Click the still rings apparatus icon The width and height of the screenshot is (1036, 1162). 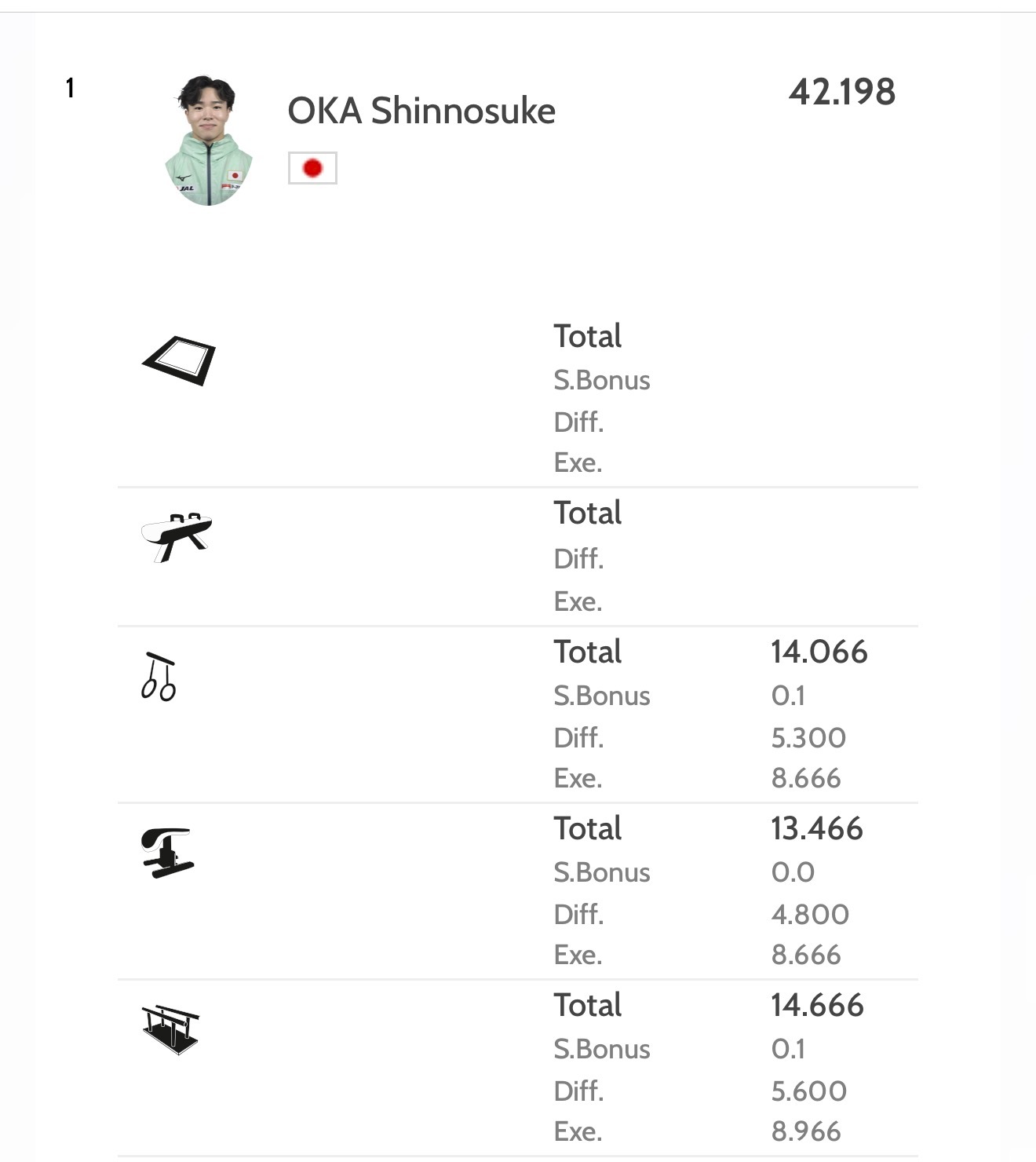[x=159, y=677]
